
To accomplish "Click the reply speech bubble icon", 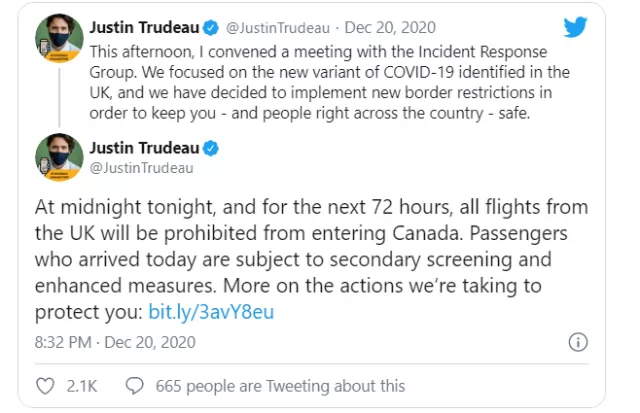I will click(x=135, y=386).
